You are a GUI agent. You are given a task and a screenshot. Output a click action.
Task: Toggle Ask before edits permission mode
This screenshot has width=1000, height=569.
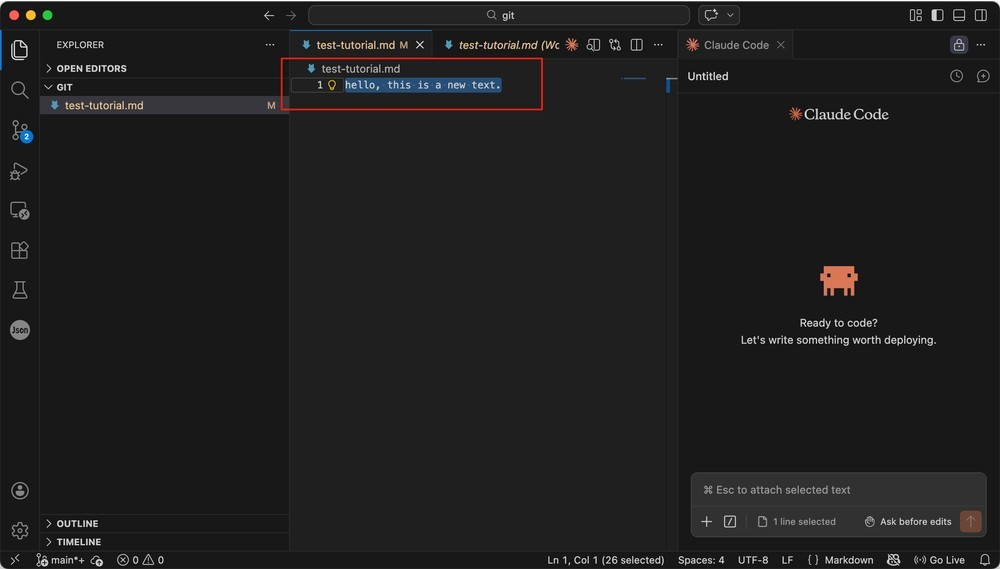tap(908, 522)
